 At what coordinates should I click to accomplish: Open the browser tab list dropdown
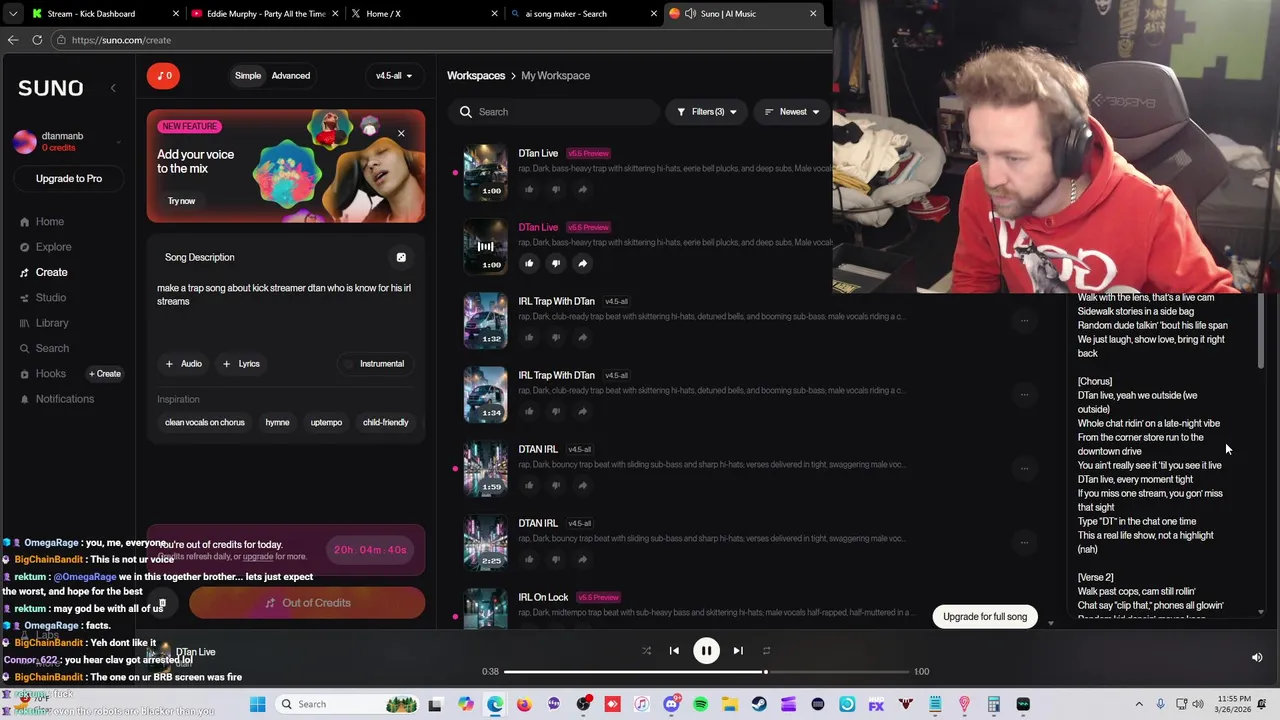[x=13, y=14]
